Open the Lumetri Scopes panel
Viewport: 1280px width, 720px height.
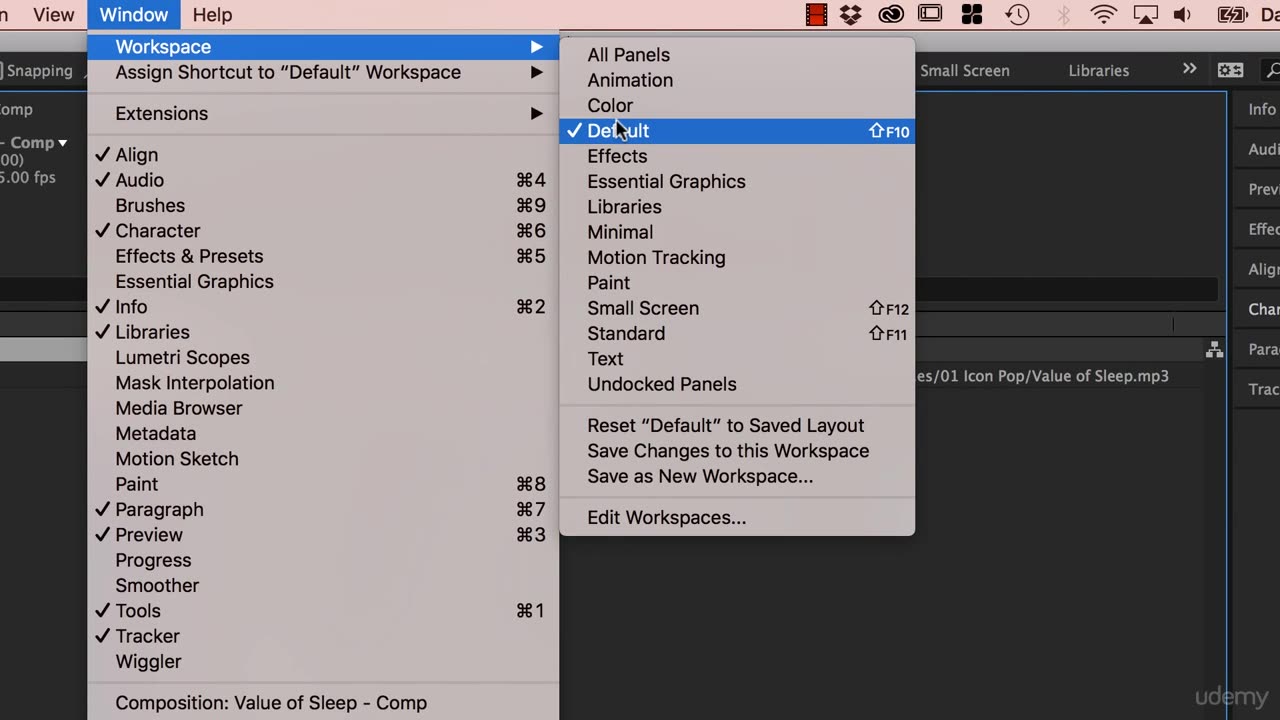[323, 357]
